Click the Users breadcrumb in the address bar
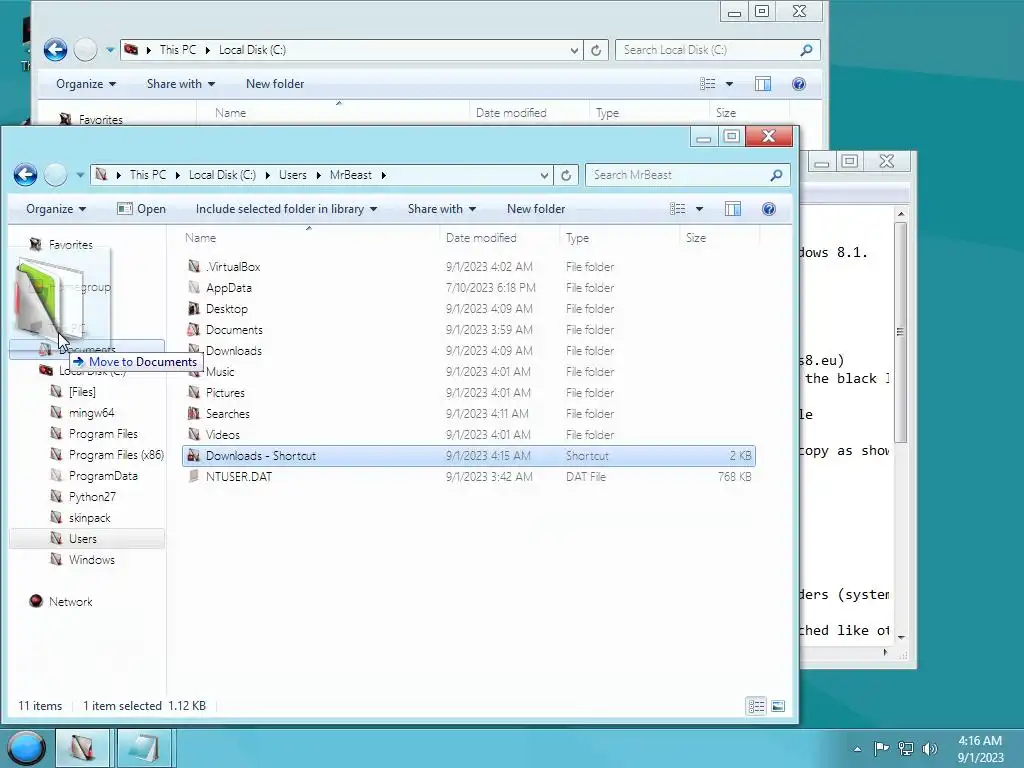1024x768 pixels. (x=293, y=175)
